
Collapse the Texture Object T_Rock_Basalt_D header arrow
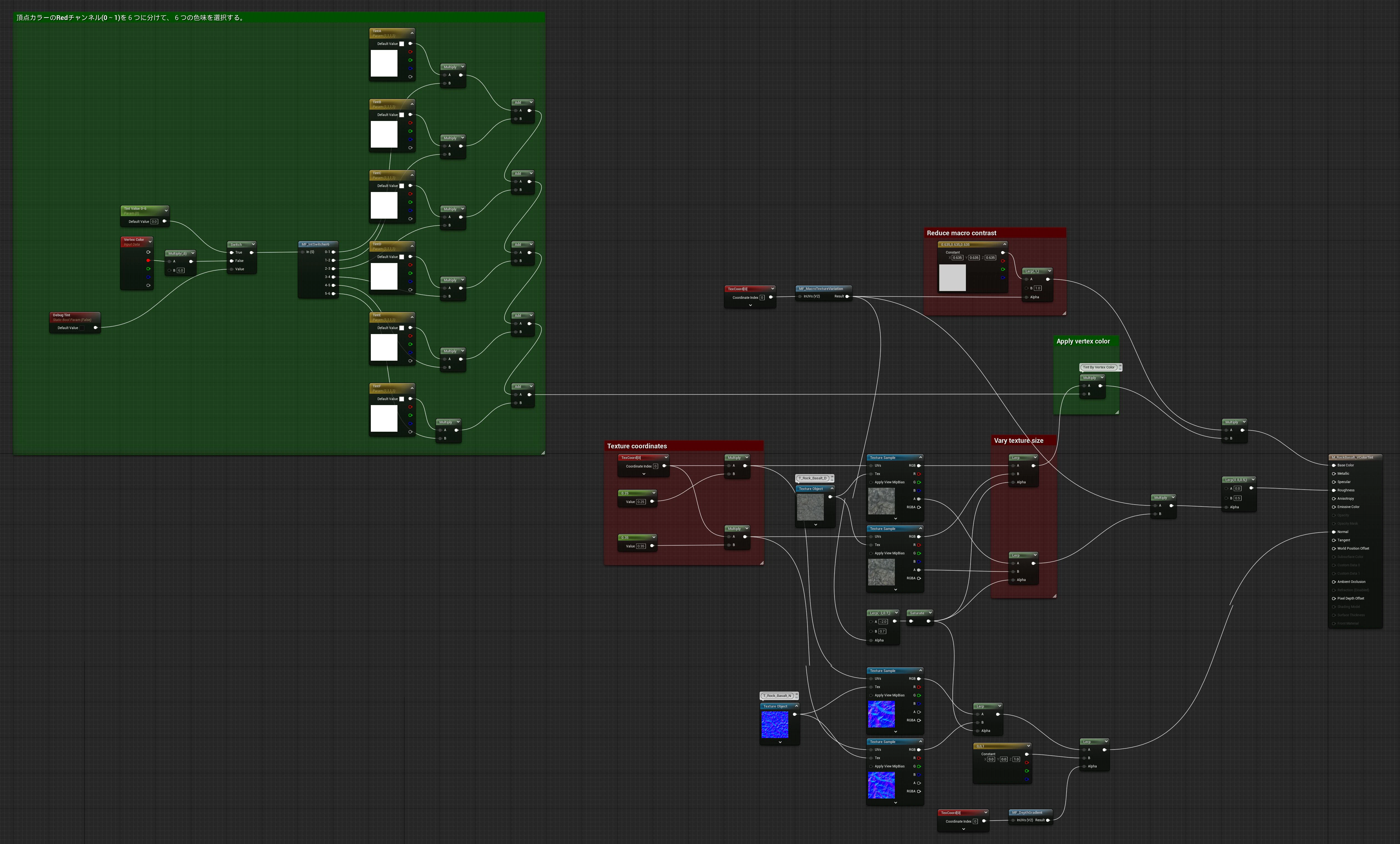[832, 489]
